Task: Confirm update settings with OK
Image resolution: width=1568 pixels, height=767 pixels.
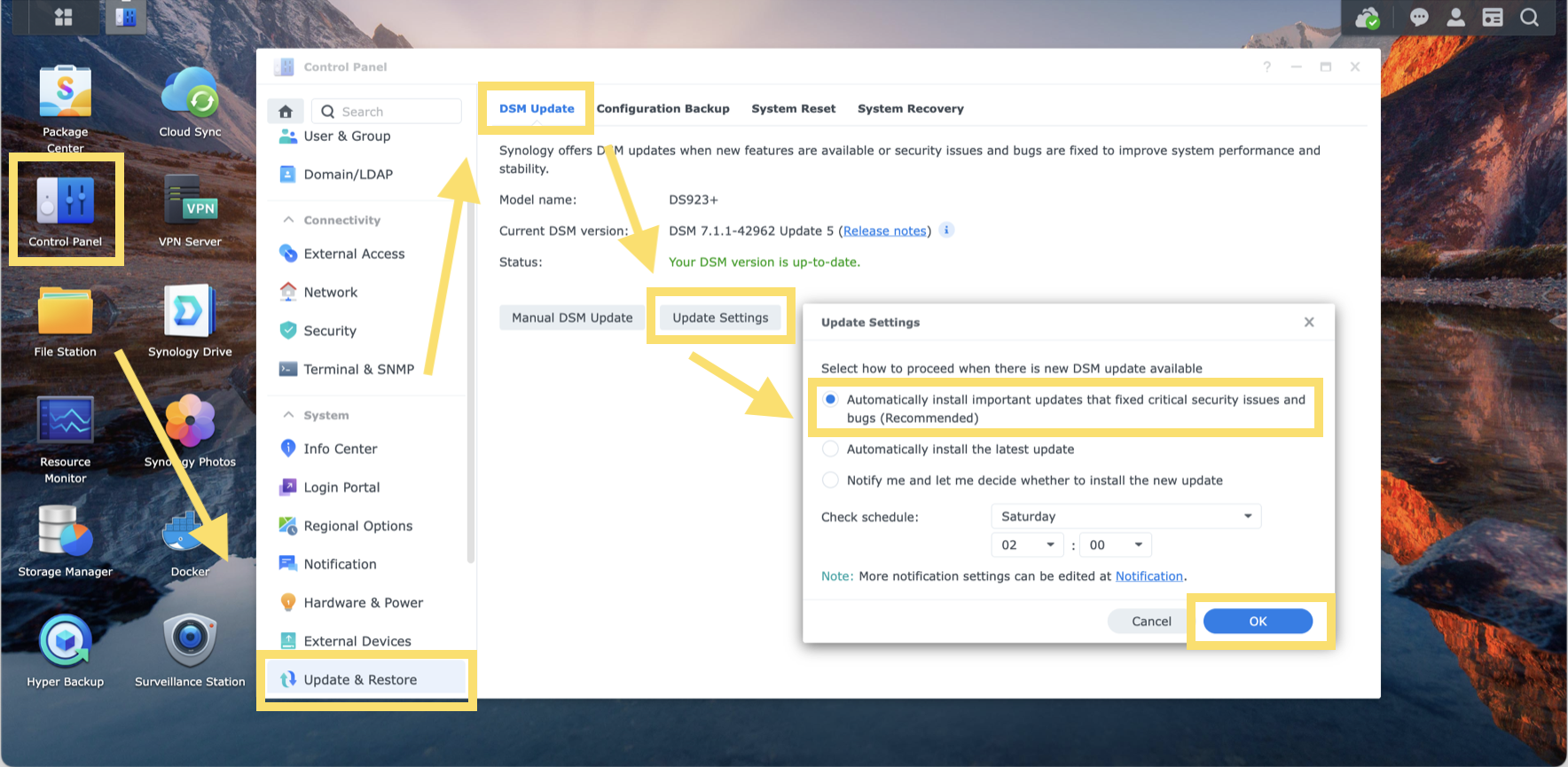Action: point(1258,621)
